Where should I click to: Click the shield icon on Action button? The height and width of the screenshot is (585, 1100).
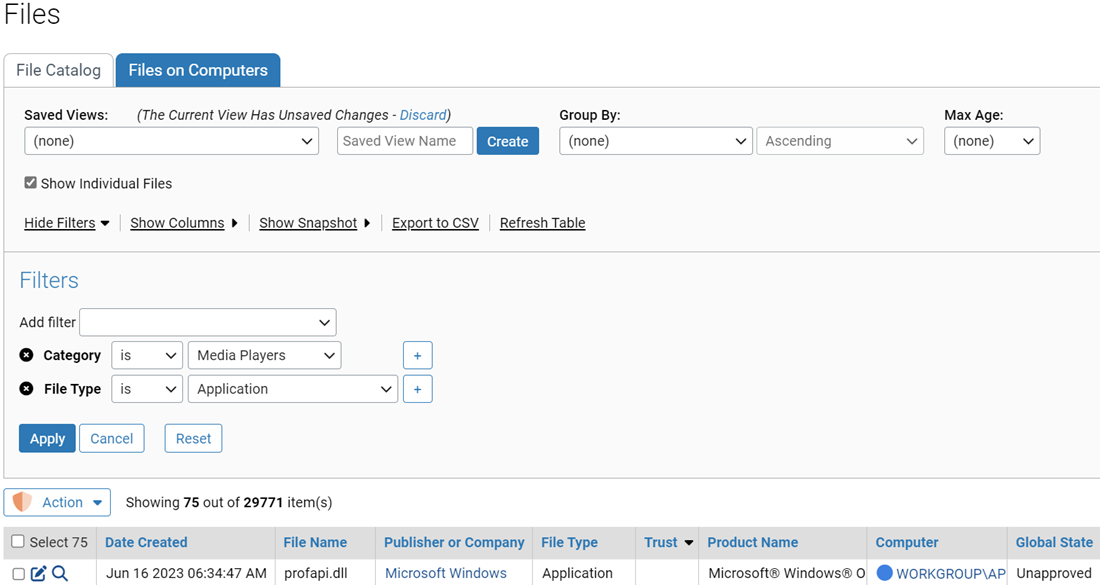pyautogui.click(x=22, y=502)
